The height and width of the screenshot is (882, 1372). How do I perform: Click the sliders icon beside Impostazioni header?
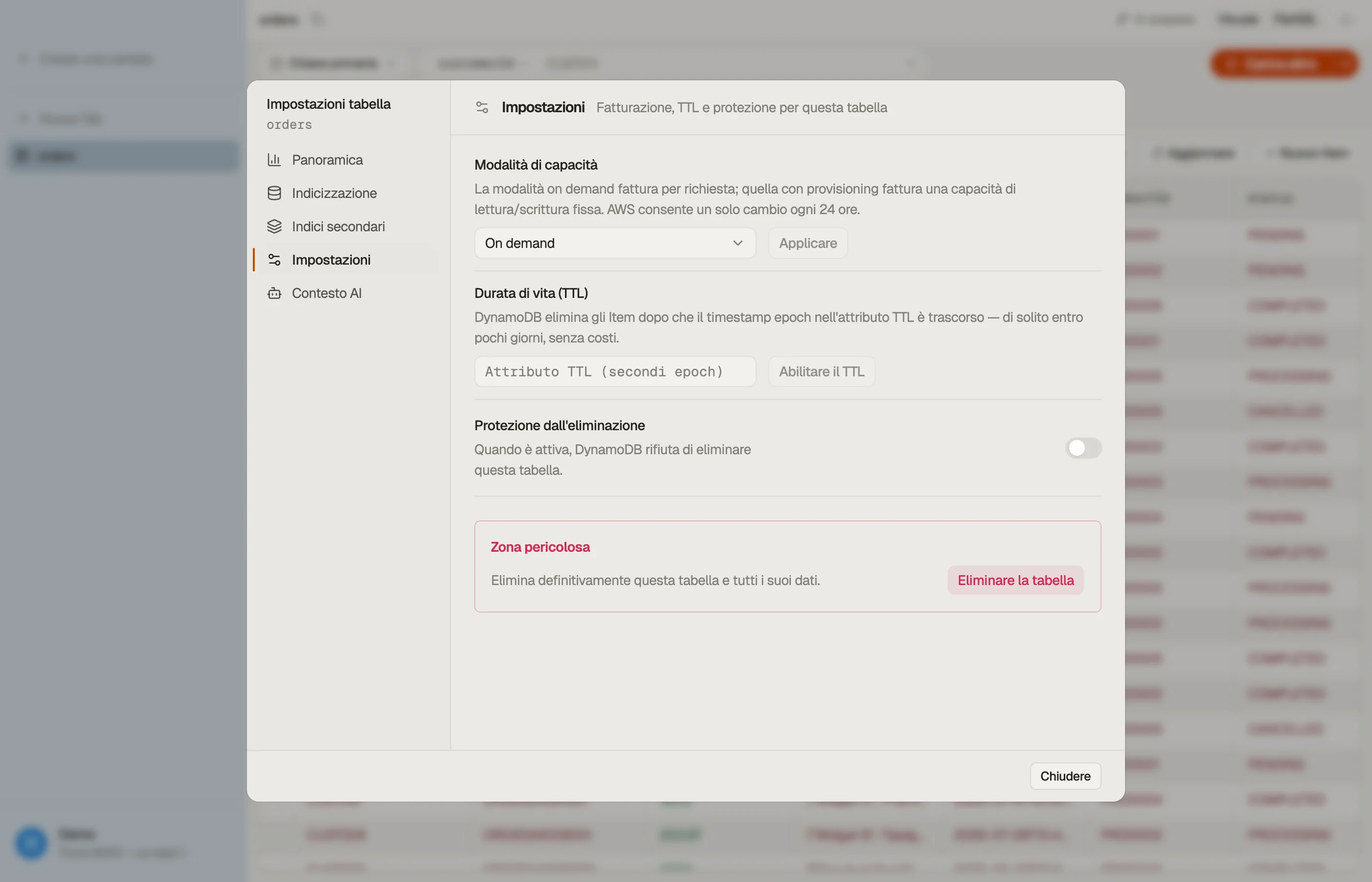pyautogui.click(x=482, y=107)
